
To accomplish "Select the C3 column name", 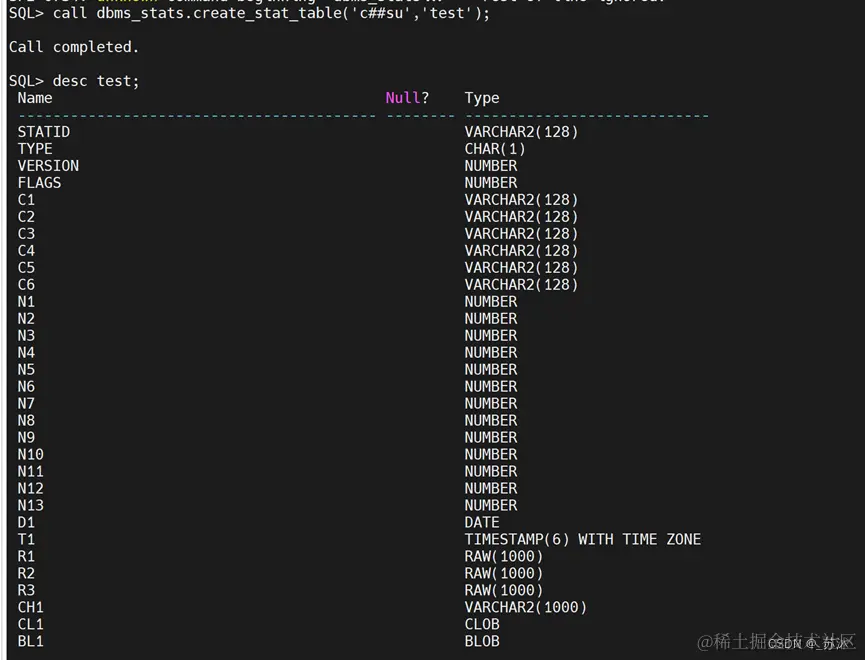I will tap(26, 234).
